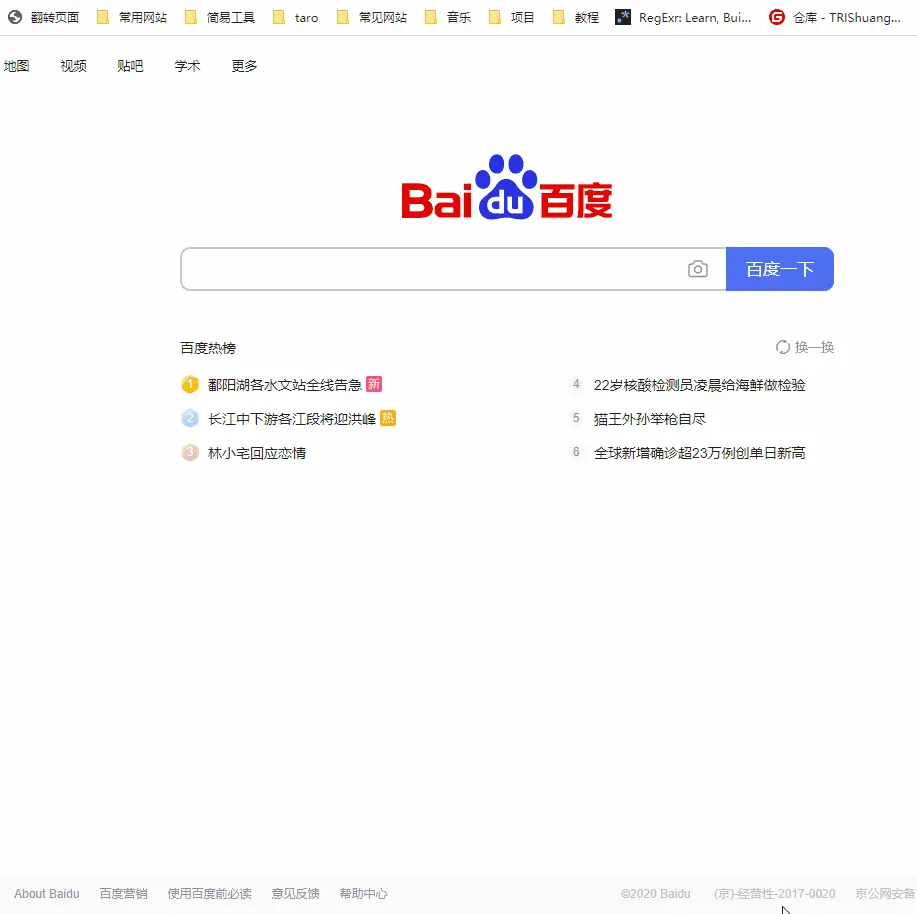This screenshot has width=917, height=914.
Task: Click the rank 1 gold badge
Action: pyautogui.click(x=189, y=384)
